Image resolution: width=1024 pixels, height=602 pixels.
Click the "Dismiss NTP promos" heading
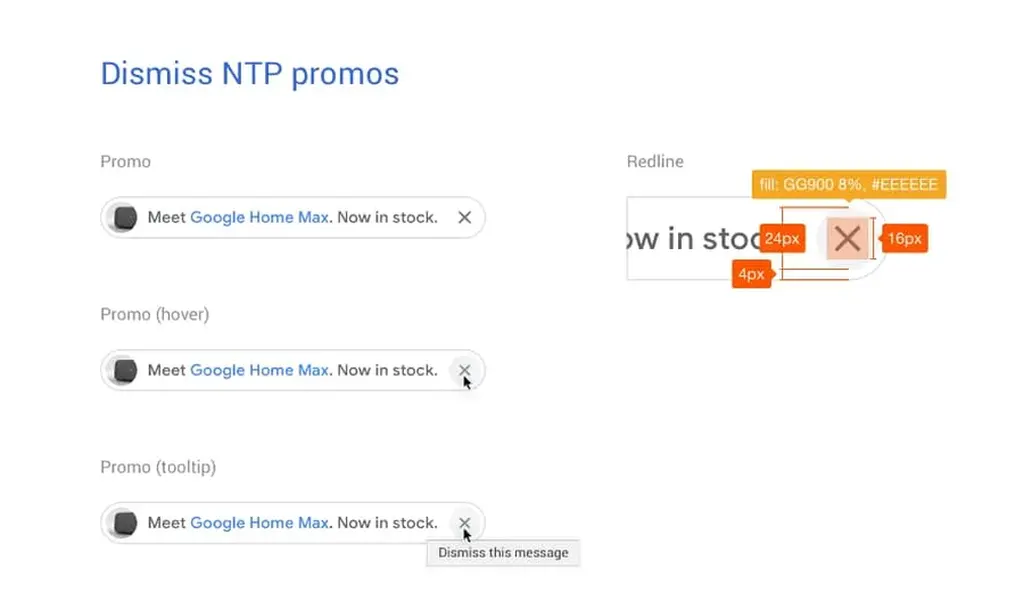click(250, 74)
